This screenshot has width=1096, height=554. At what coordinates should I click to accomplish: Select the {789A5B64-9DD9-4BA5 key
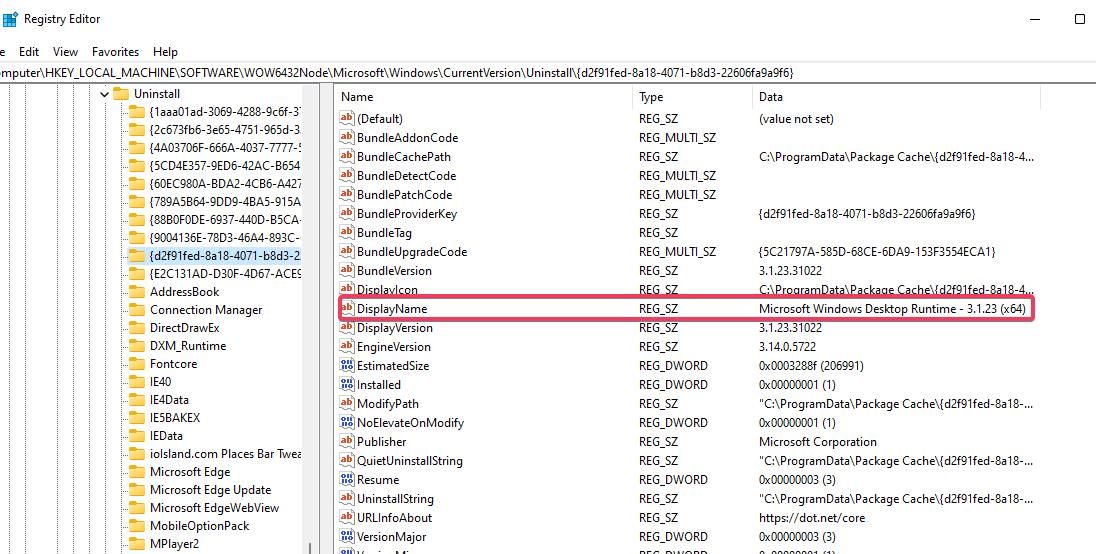pyautogui.click(x=224, y=202)
